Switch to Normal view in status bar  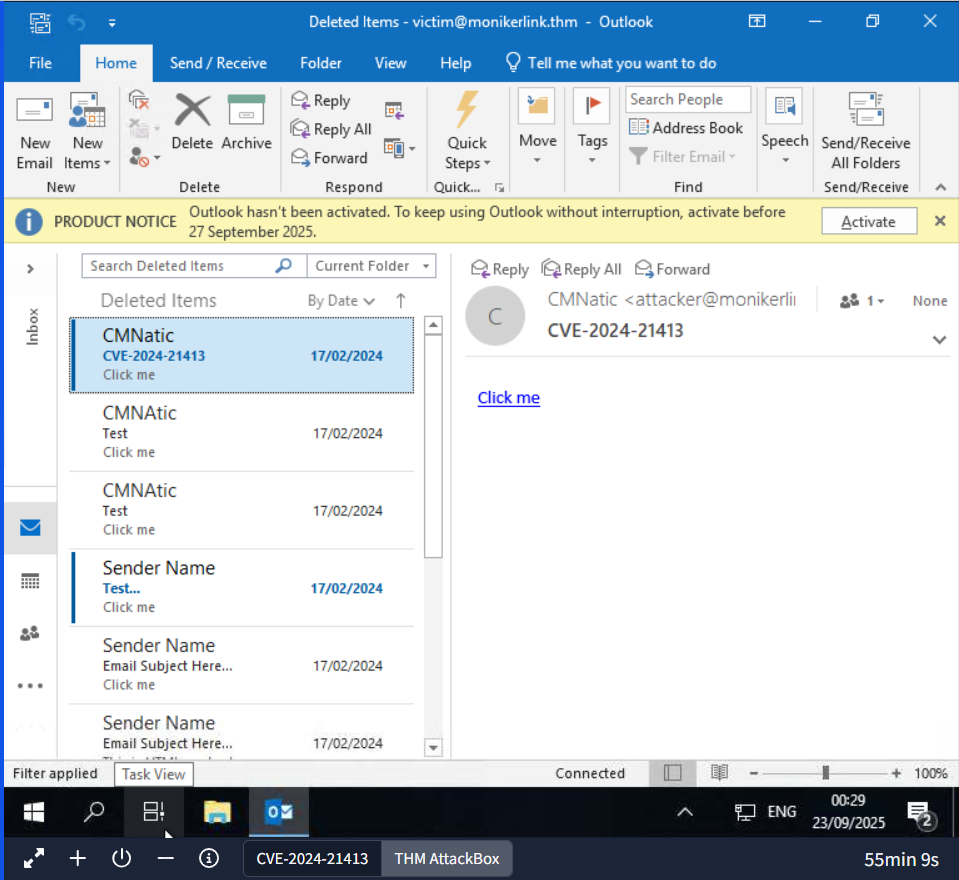click(x=672, y=773)
